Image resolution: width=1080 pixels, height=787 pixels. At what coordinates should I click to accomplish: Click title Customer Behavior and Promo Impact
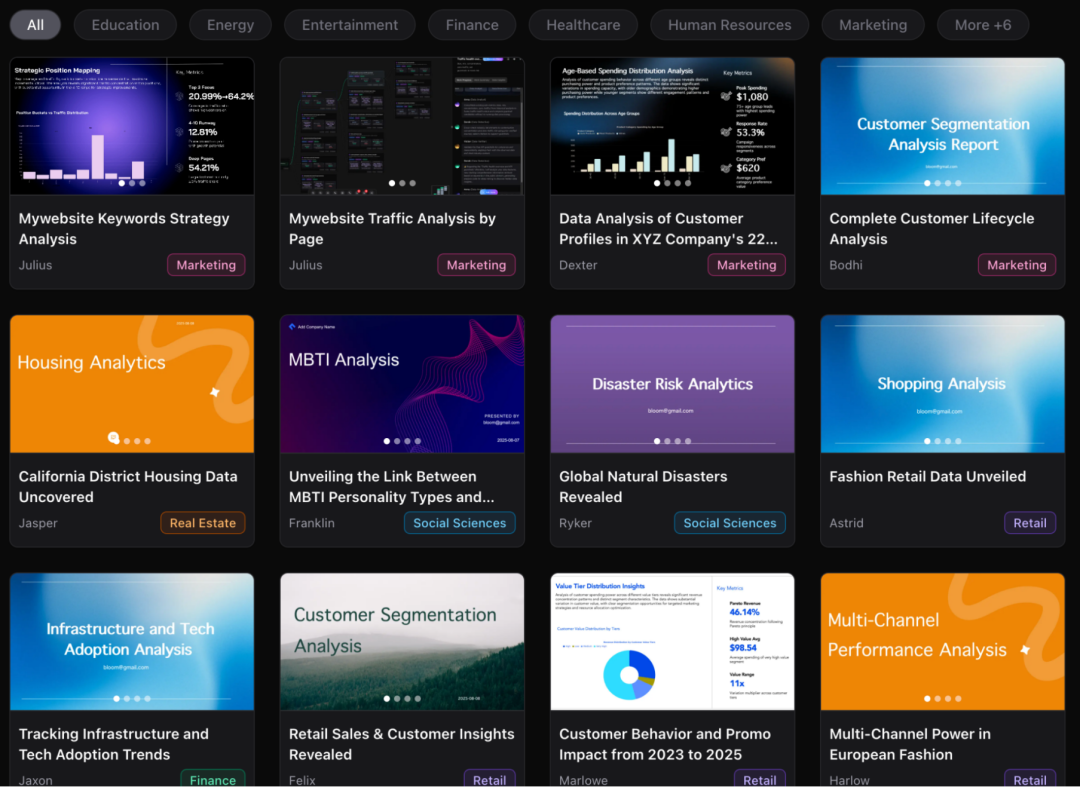[x=665, y=744]
